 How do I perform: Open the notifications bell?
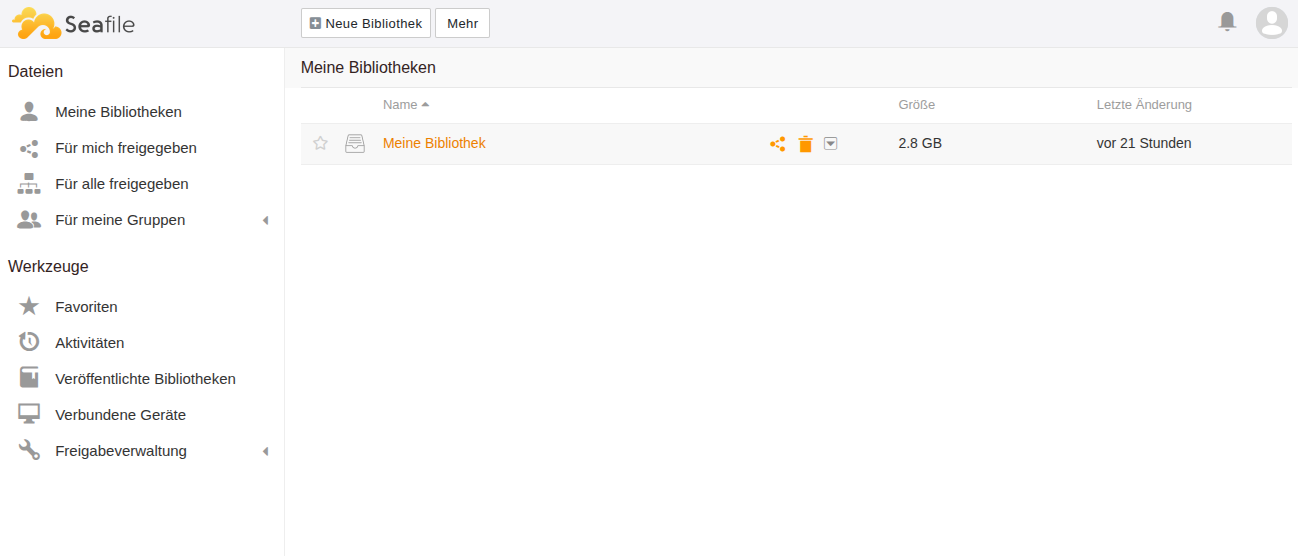(x=1227, y=21)
